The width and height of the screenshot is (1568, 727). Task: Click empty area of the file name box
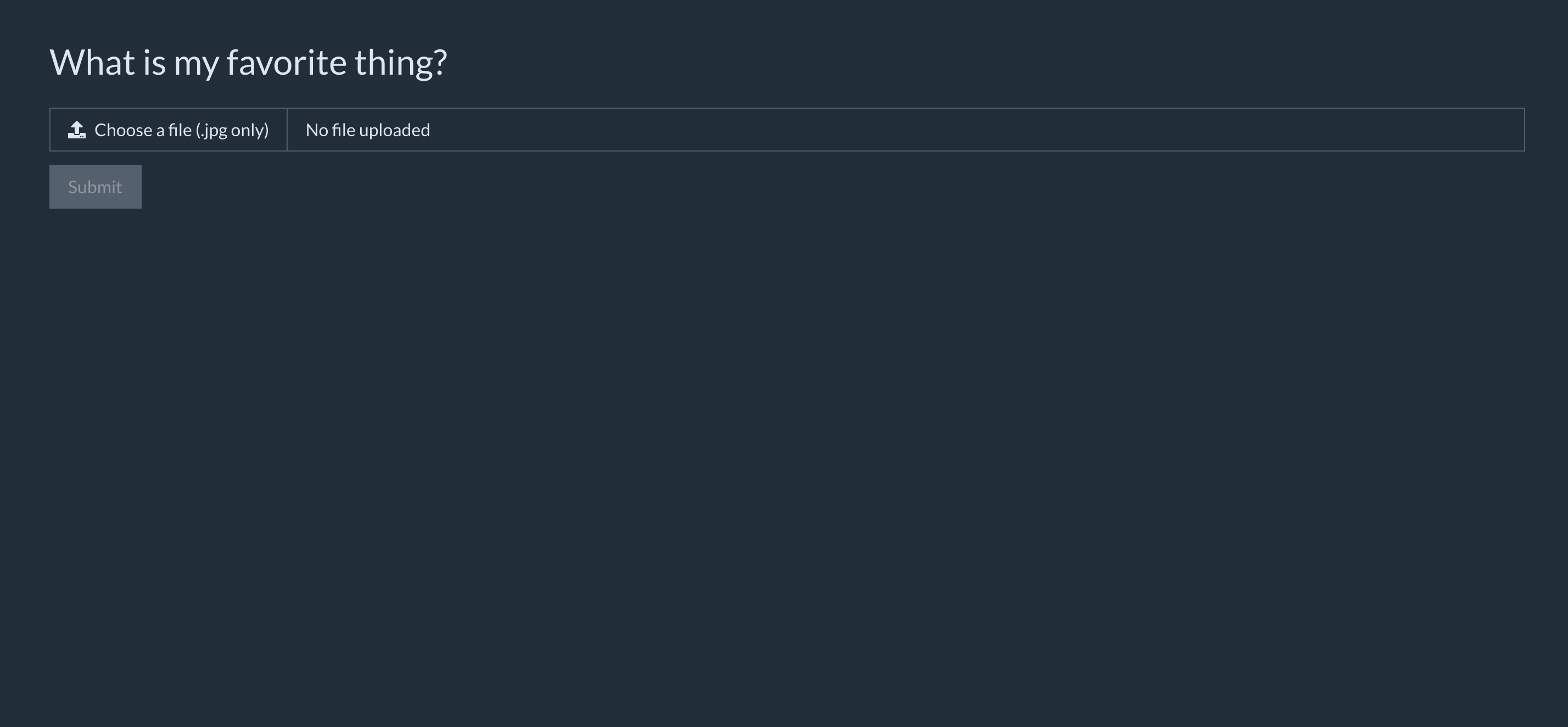click(x=974, y=130)
